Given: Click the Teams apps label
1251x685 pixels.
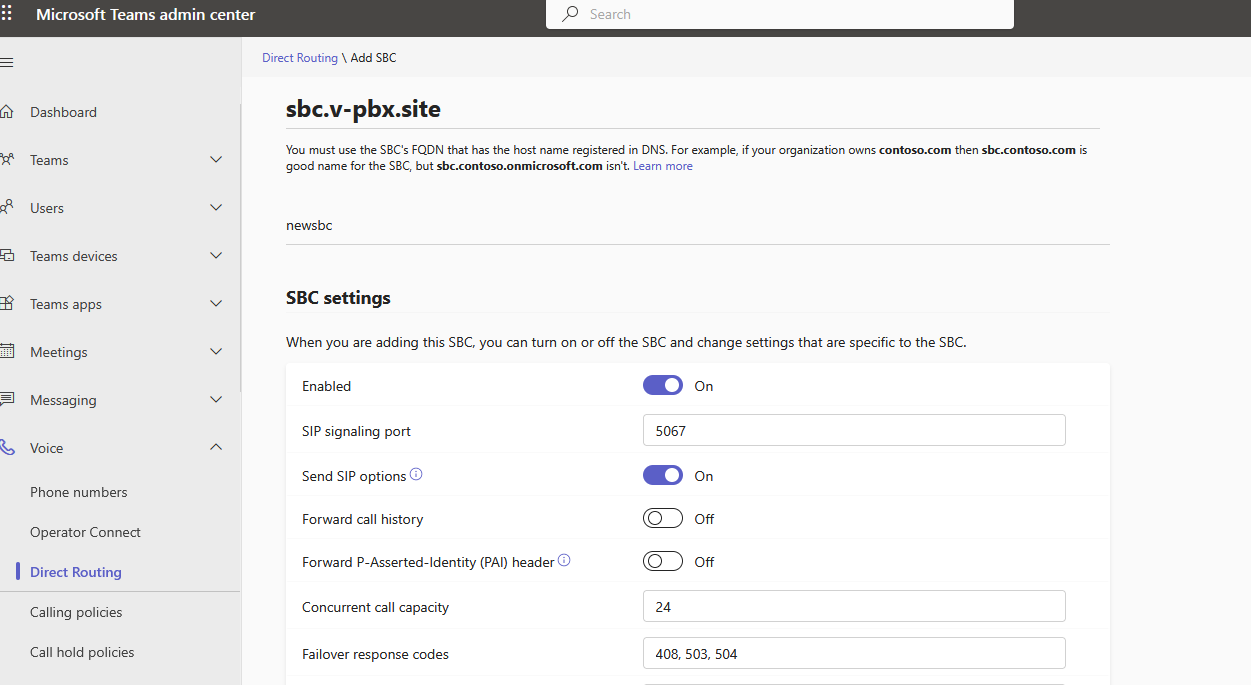Looking at the screenshot, I should point(66,304).
